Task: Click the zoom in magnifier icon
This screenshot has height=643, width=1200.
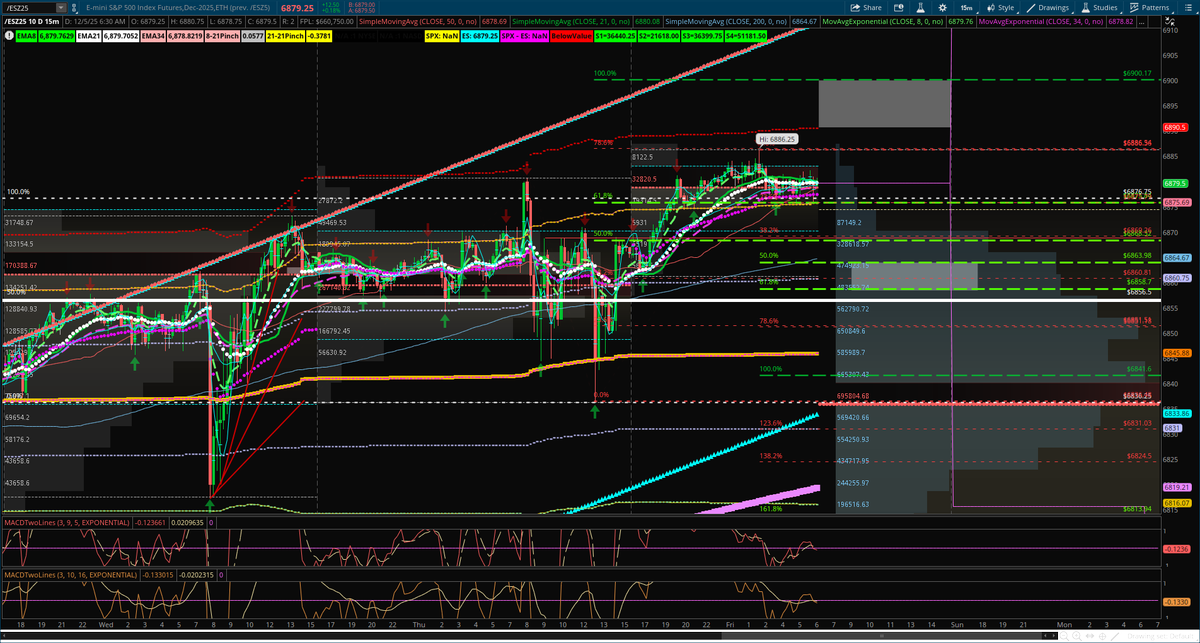Action: click(x=1077, y=636)
